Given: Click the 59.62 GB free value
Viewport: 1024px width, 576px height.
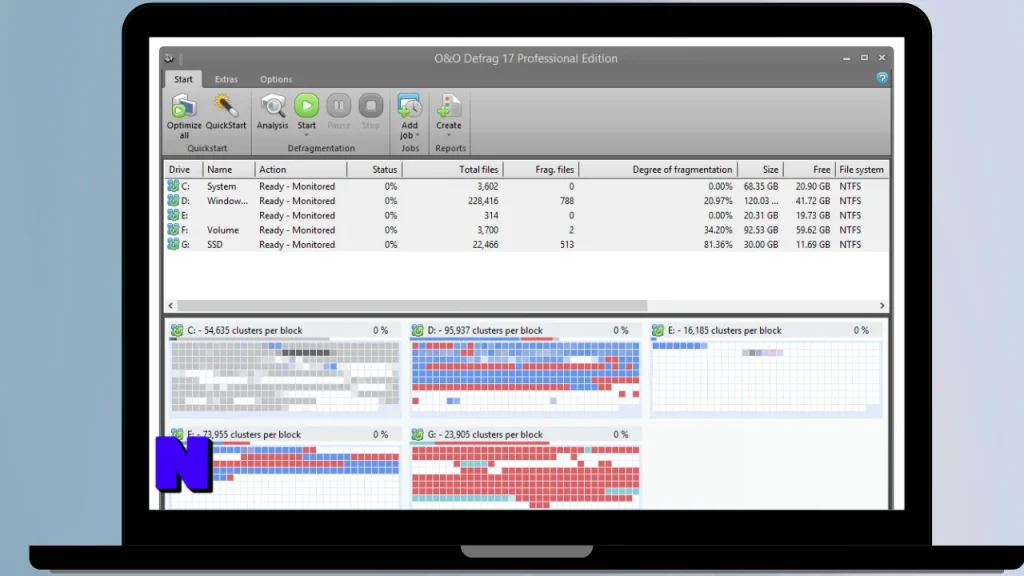Looking at the screenshot, I should 812,230.
